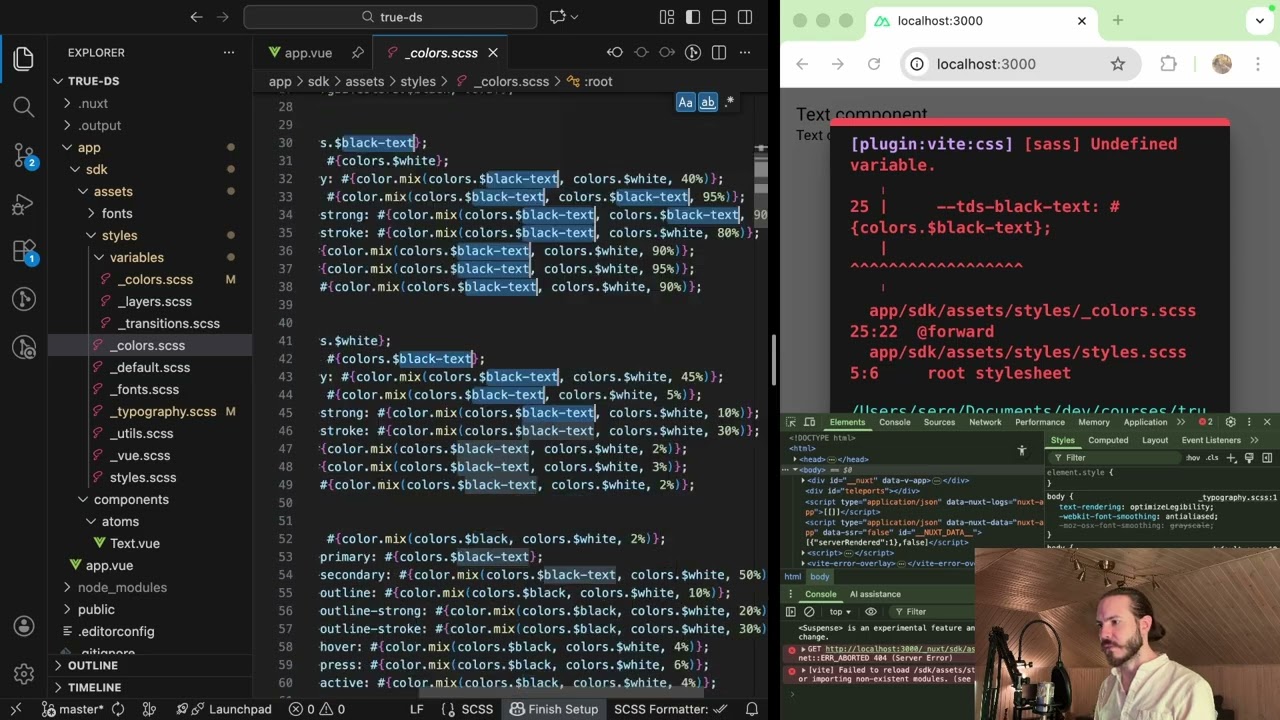
Task: Open editor more actions ellipsis menu
Action: click(x=745, y=53)
